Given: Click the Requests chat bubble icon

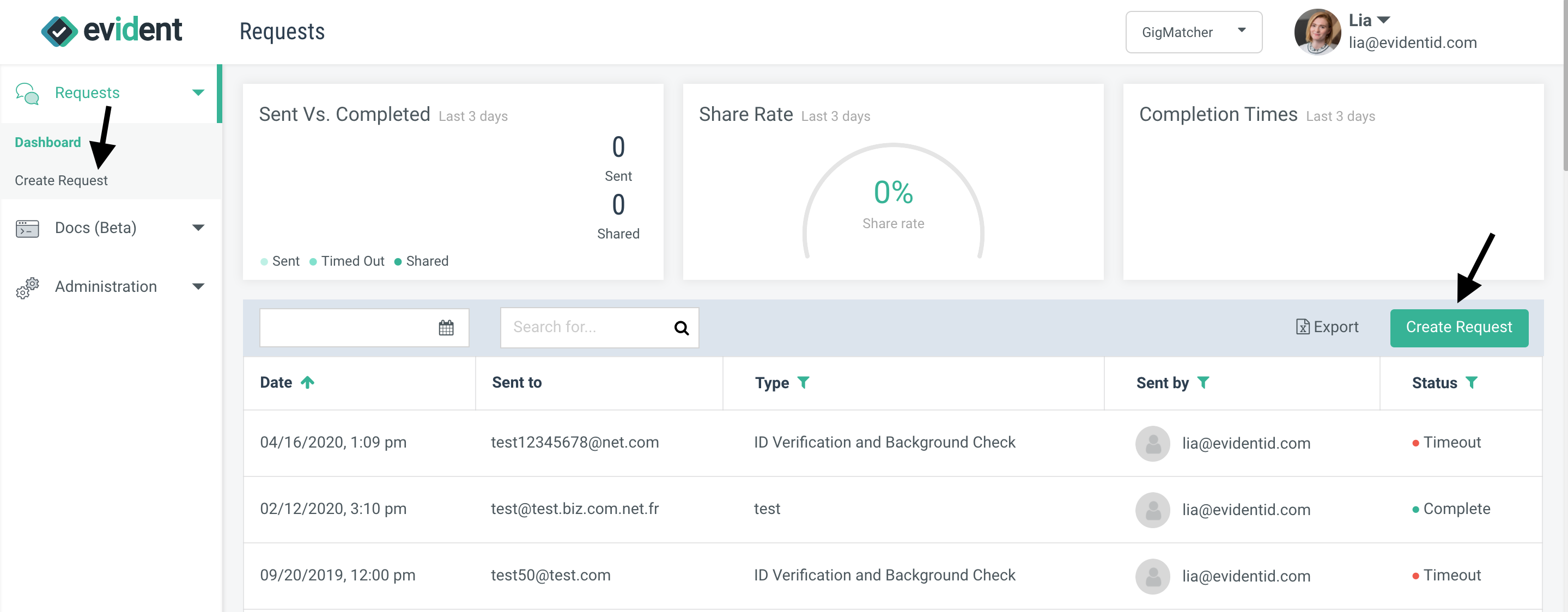Looking at the screenshot, I should coord(27,94).
